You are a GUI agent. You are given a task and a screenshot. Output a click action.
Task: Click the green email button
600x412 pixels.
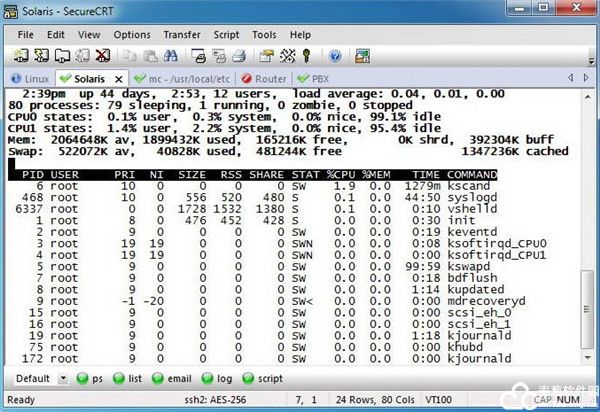tap(171, 378)
